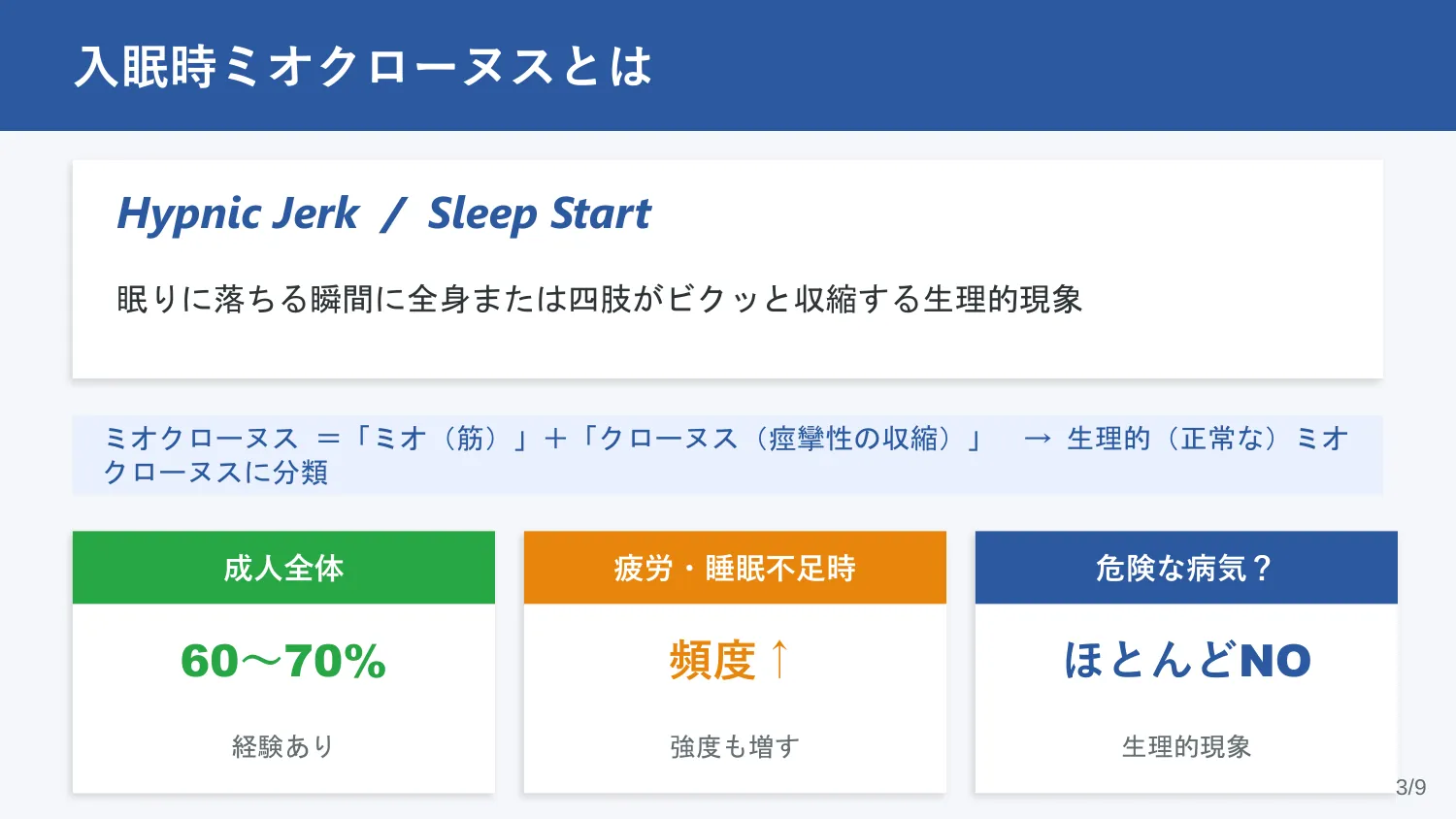This screenshot has width=1456, height=819.
Task: Select the 頻度 ↑ text
Action: pyautogui.click(x=730, y=661)
